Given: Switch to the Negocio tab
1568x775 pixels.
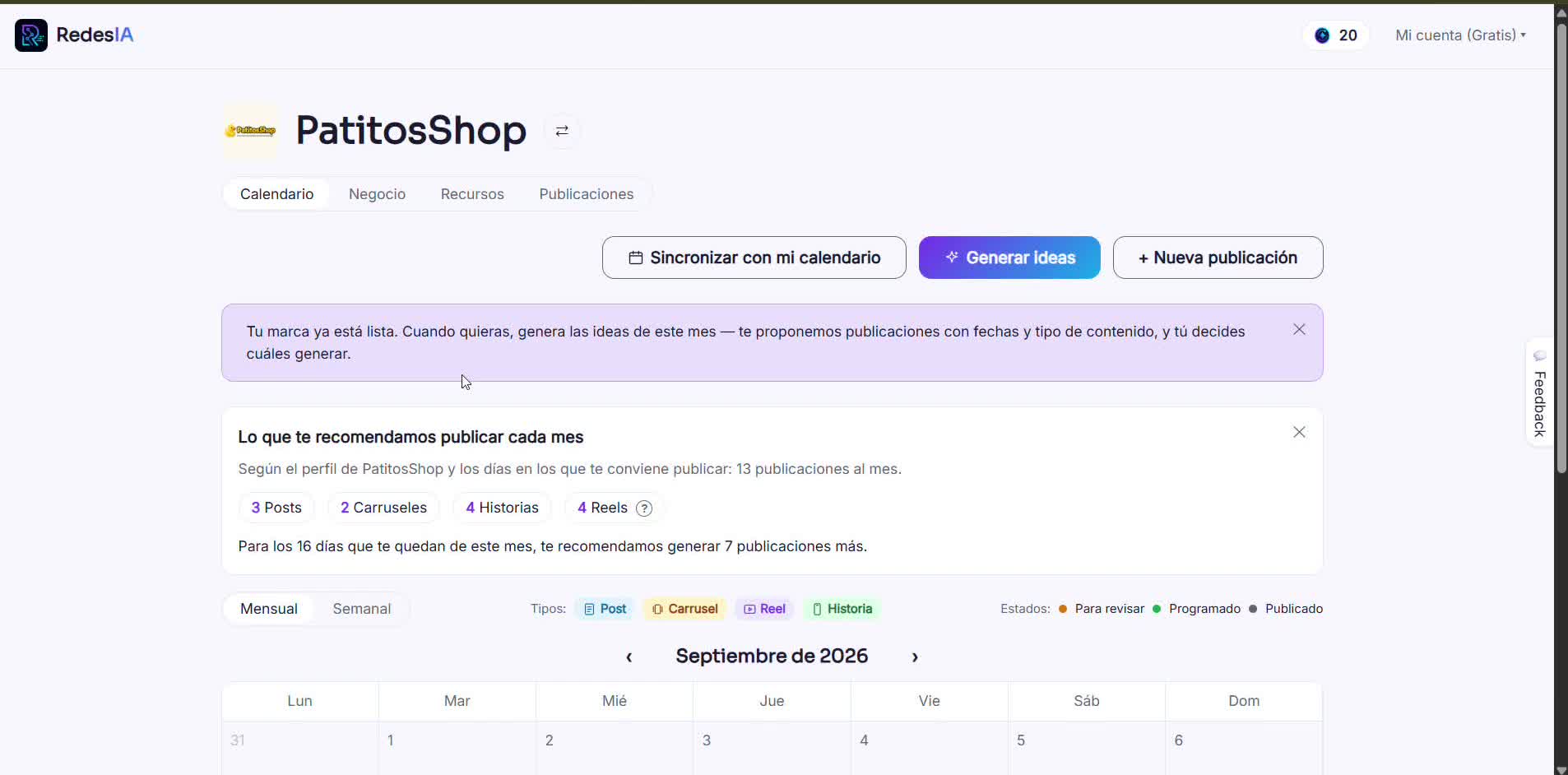Looking at the screenshot, I should point(377,194).
